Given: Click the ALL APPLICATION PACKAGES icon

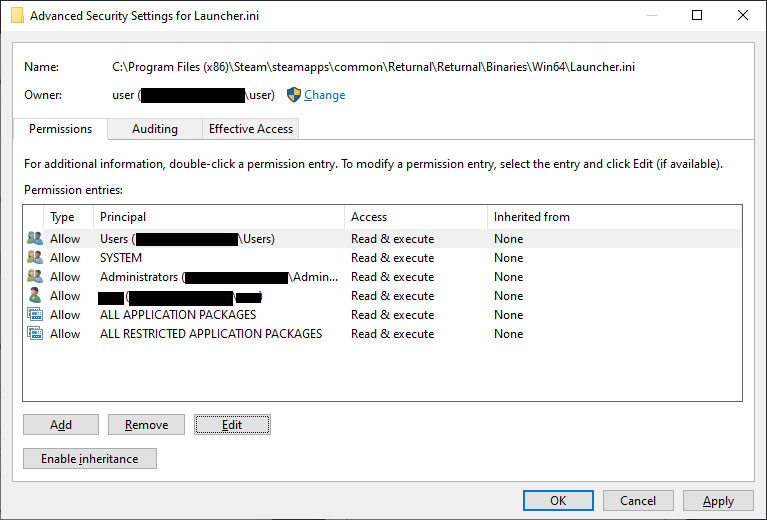Looking at the screenshot, I should coord(35,315).
